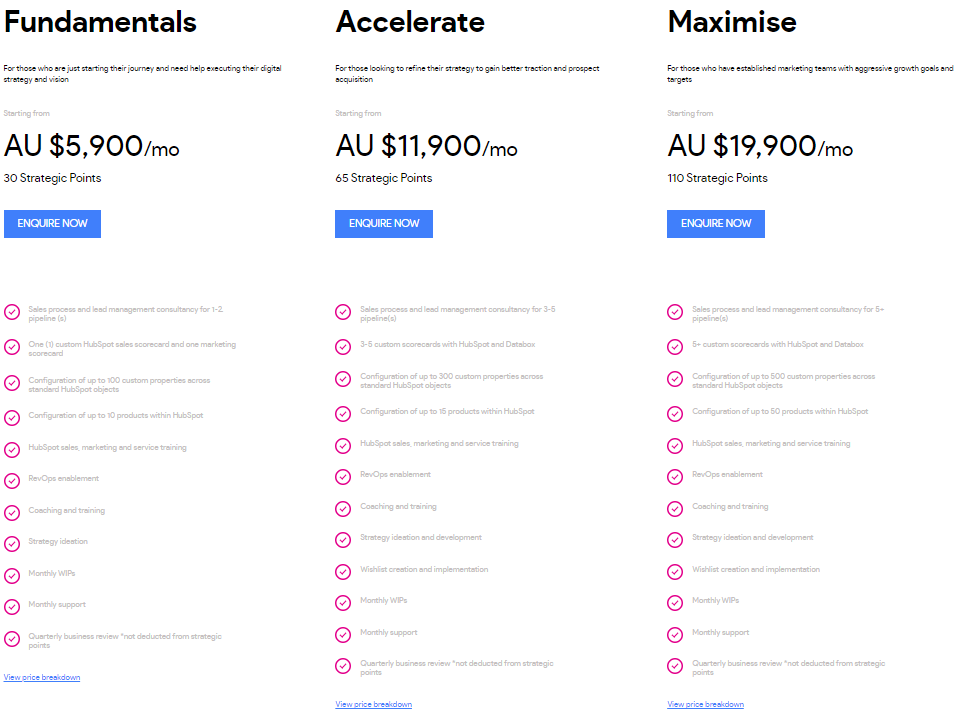Click check icon beside '3-5 custom scorecards' item
This screenshot has height=722, width=974.
coord(343,347)
